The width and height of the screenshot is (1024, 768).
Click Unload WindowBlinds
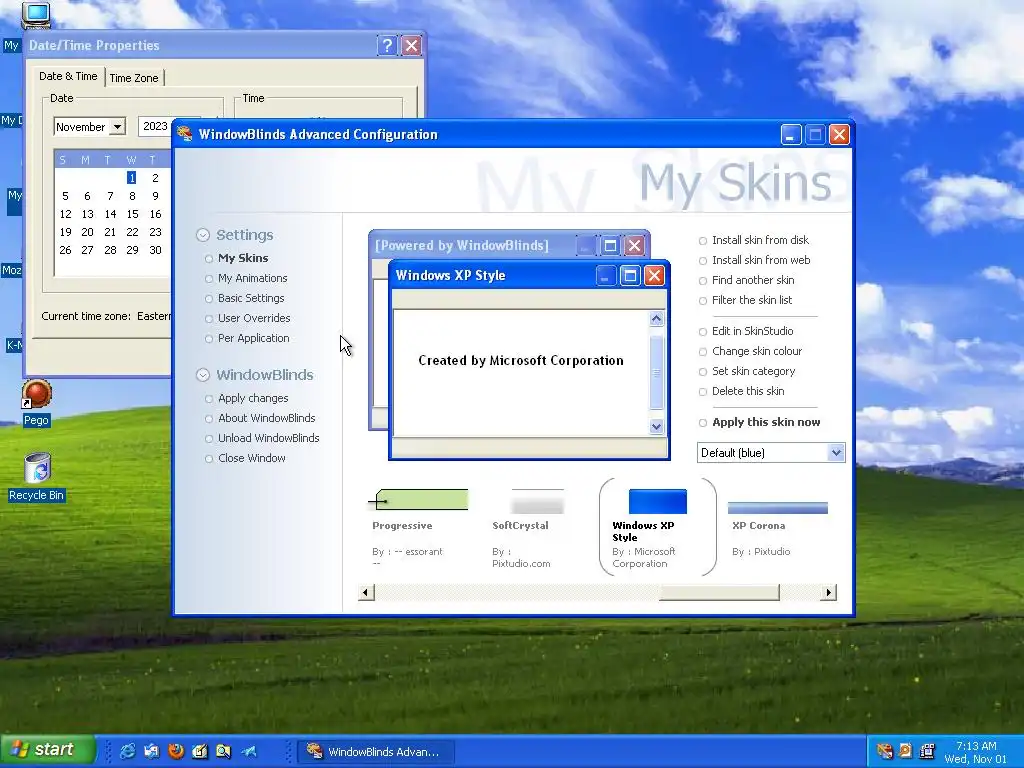click(x=268, y=438)
